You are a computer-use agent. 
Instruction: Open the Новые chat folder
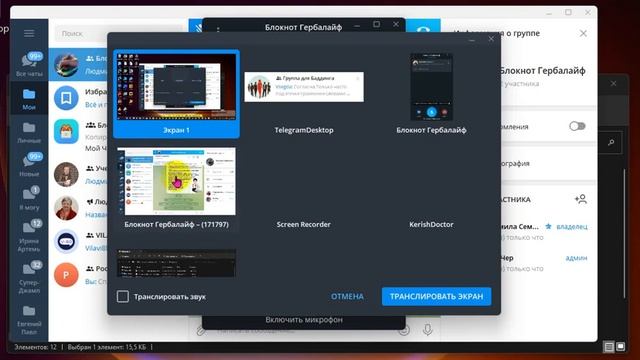click(x=29, y=165)
